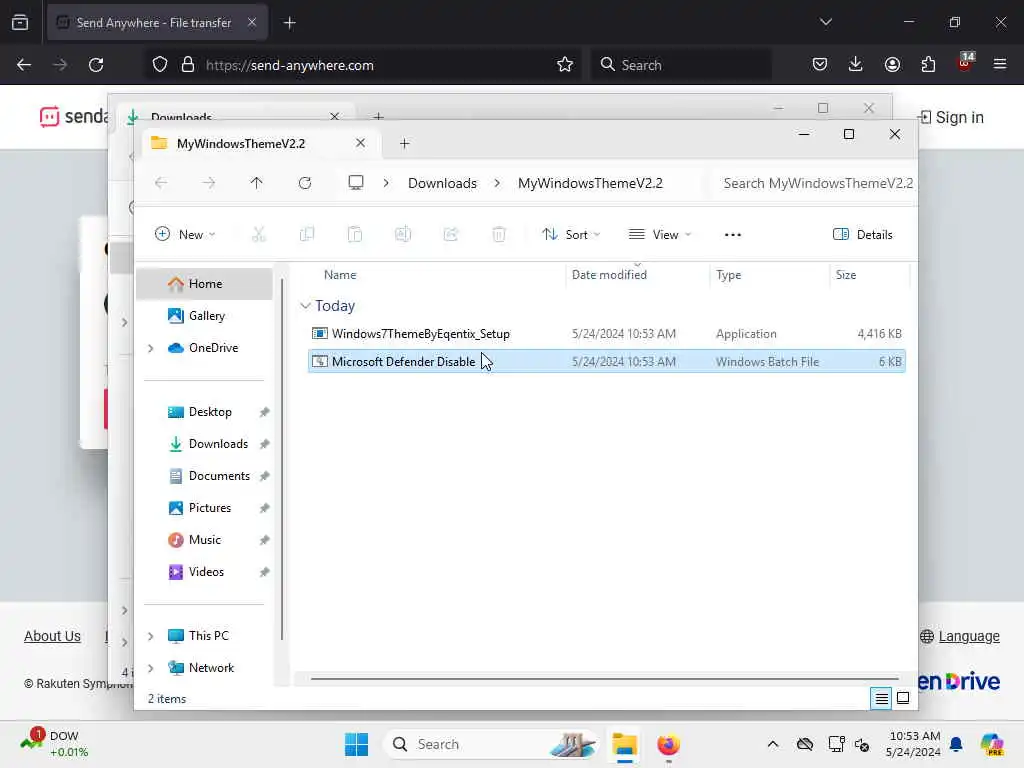Viewport: 1024px width, 768px height.
Task: Click uBlock extension icon with badge 14
Action: click(x=965, y=62)
